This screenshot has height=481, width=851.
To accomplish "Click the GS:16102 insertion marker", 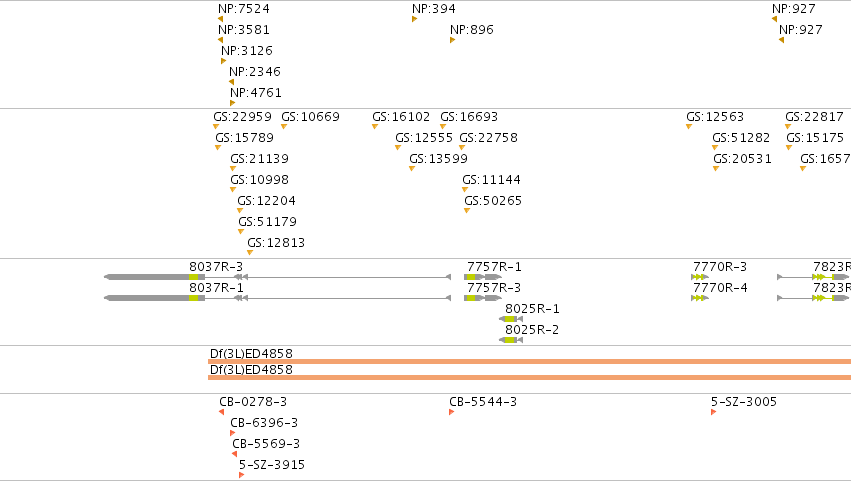I will click(375, 126).
